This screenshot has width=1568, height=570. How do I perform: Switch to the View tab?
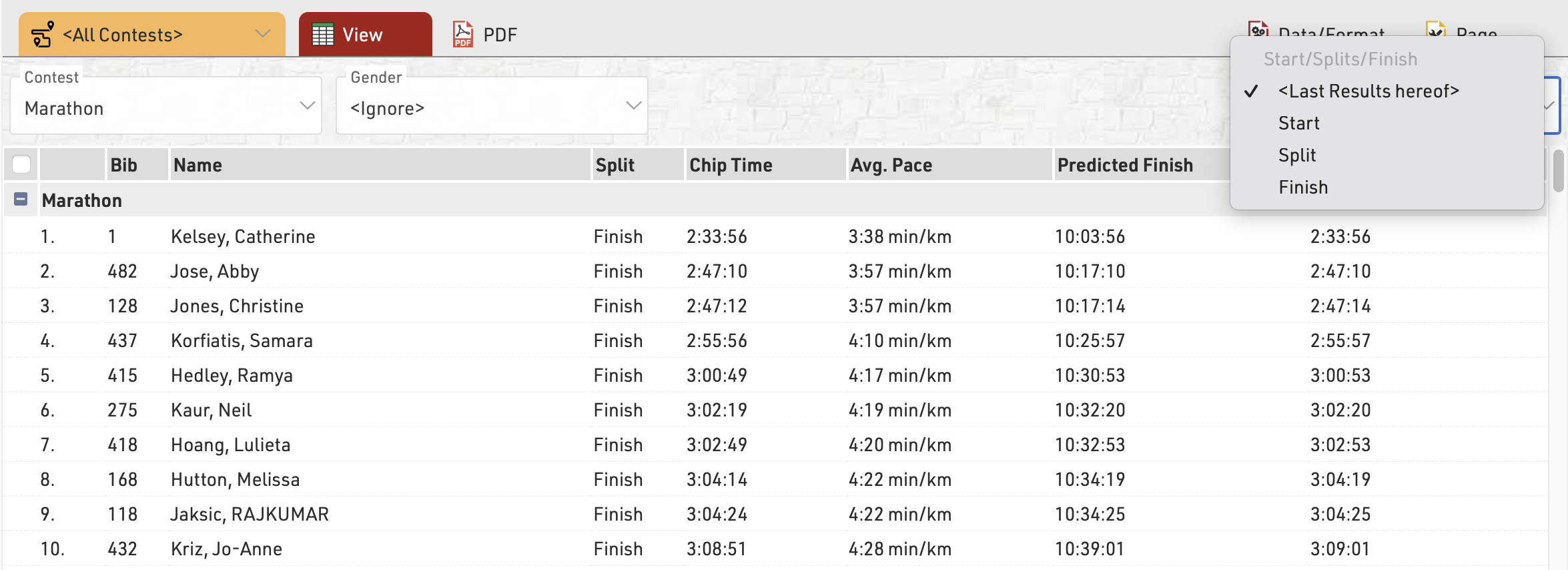tap(365, 35)
